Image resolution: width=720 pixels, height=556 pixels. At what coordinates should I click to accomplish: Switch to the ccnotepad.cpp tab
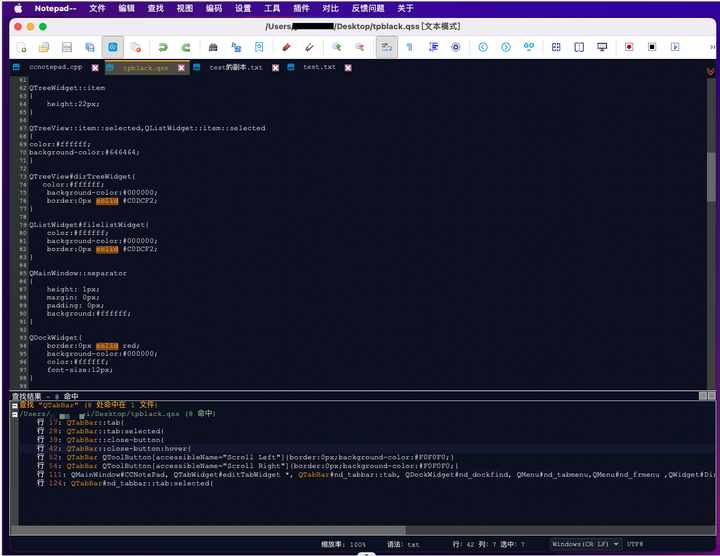click(x=54, y=68)
